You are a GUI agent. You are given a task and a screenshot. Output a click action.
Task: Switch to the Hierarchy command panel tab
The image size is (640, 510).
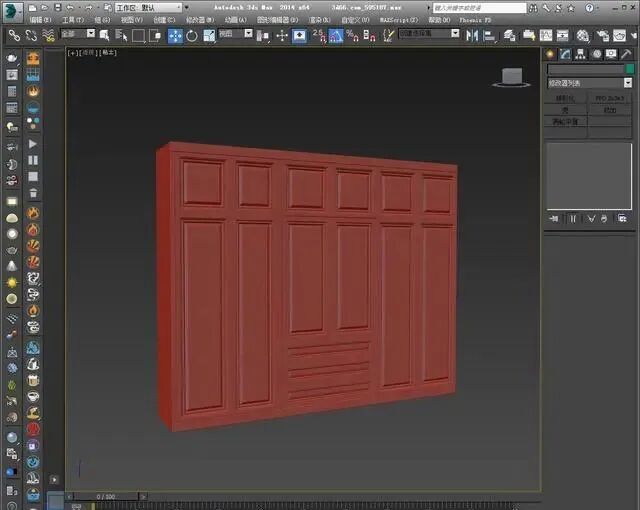pyautogui.click(x=580, y=54)
